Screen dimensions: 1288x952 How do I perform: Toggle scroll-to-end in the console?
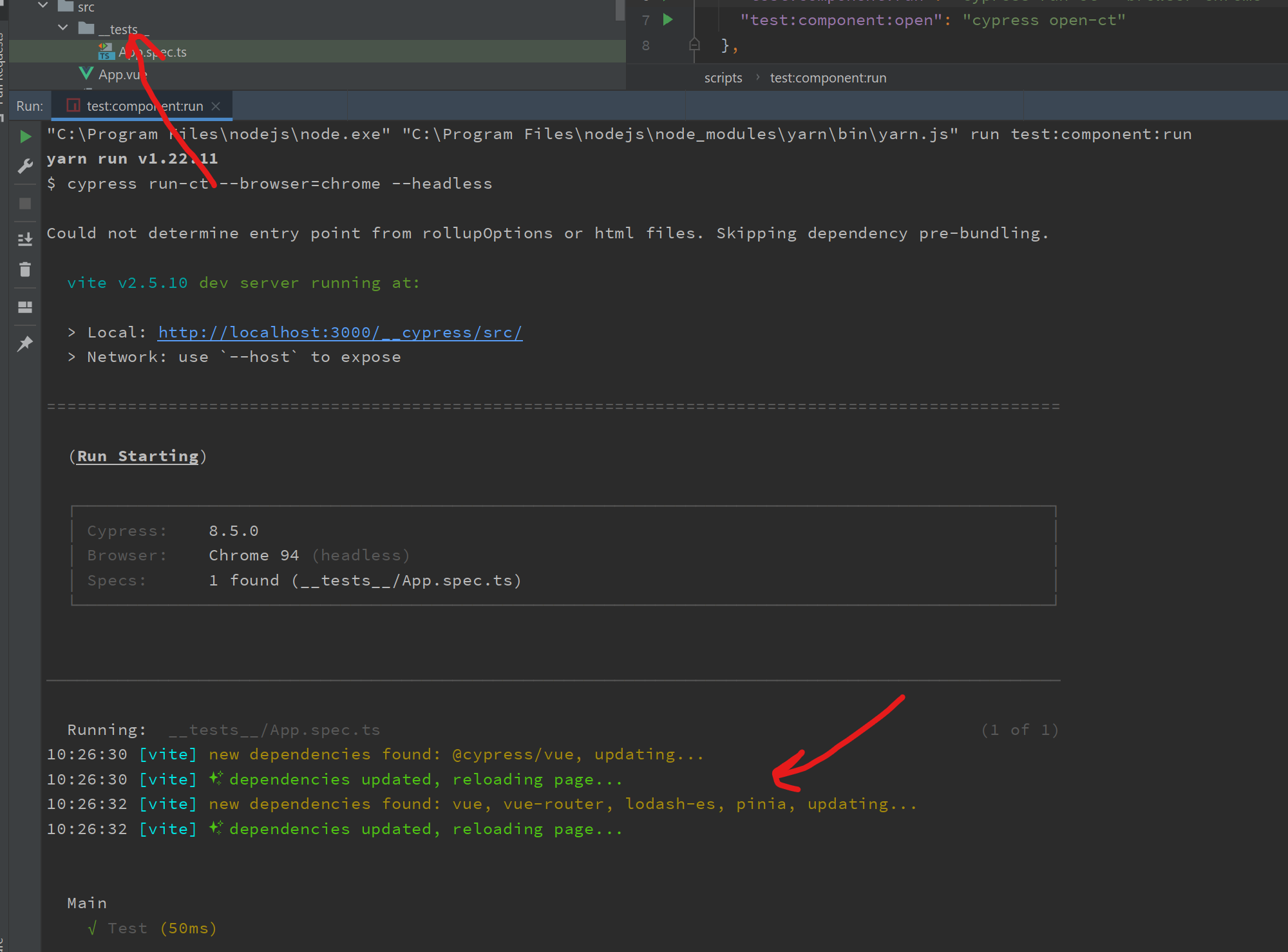(26, 238)
